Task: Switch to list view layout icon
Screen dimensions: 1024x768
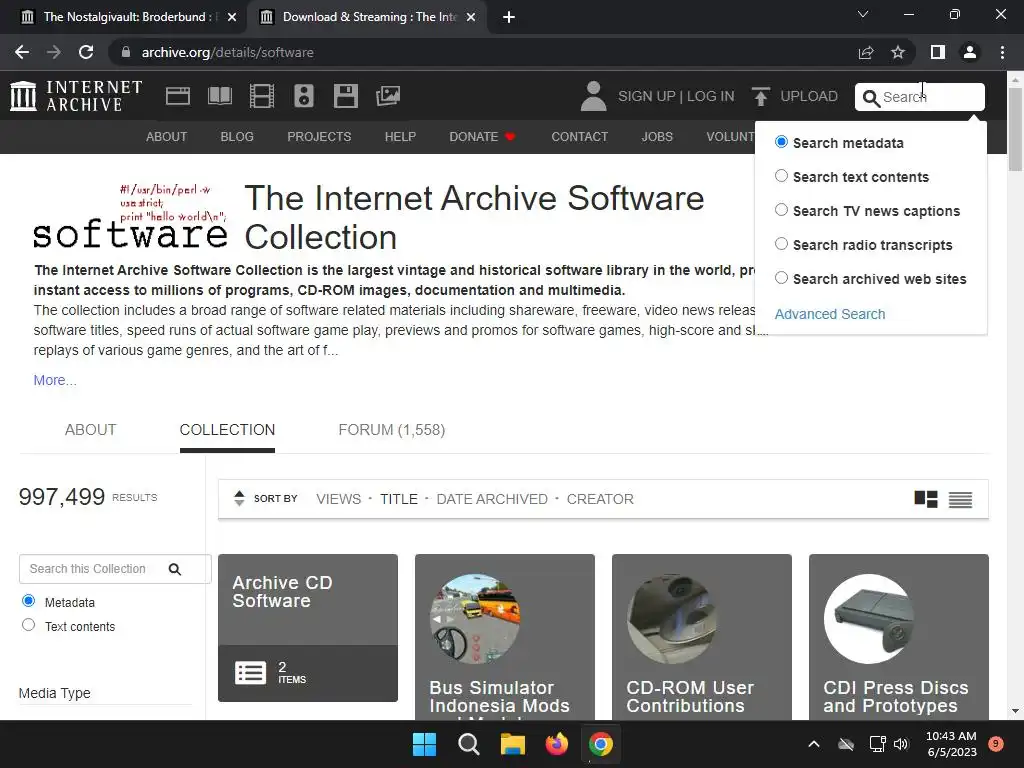Action: (x=960, y=500)
